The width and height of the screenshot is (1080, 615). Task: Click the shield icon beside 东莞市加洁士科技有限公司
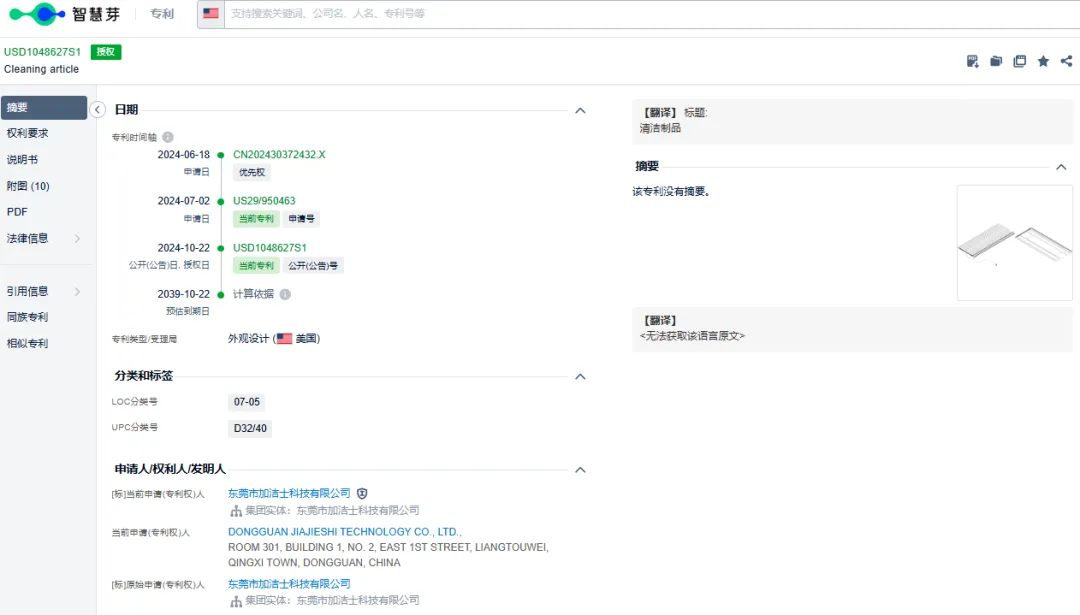362,493
